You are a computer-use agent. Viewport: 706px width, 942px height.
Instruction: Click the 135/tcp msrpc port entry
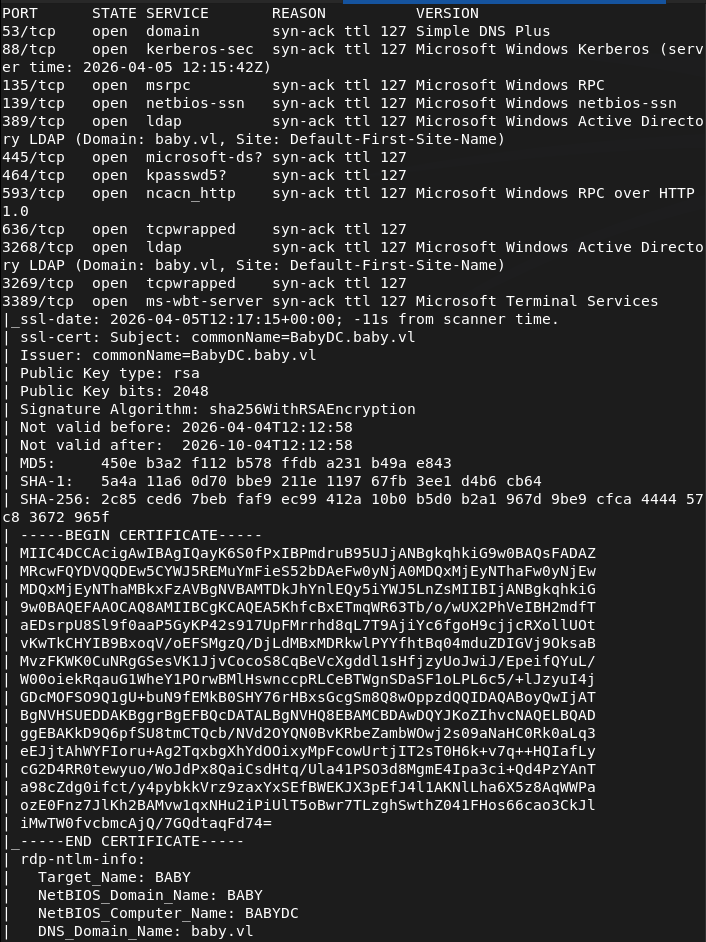(33, 86)
